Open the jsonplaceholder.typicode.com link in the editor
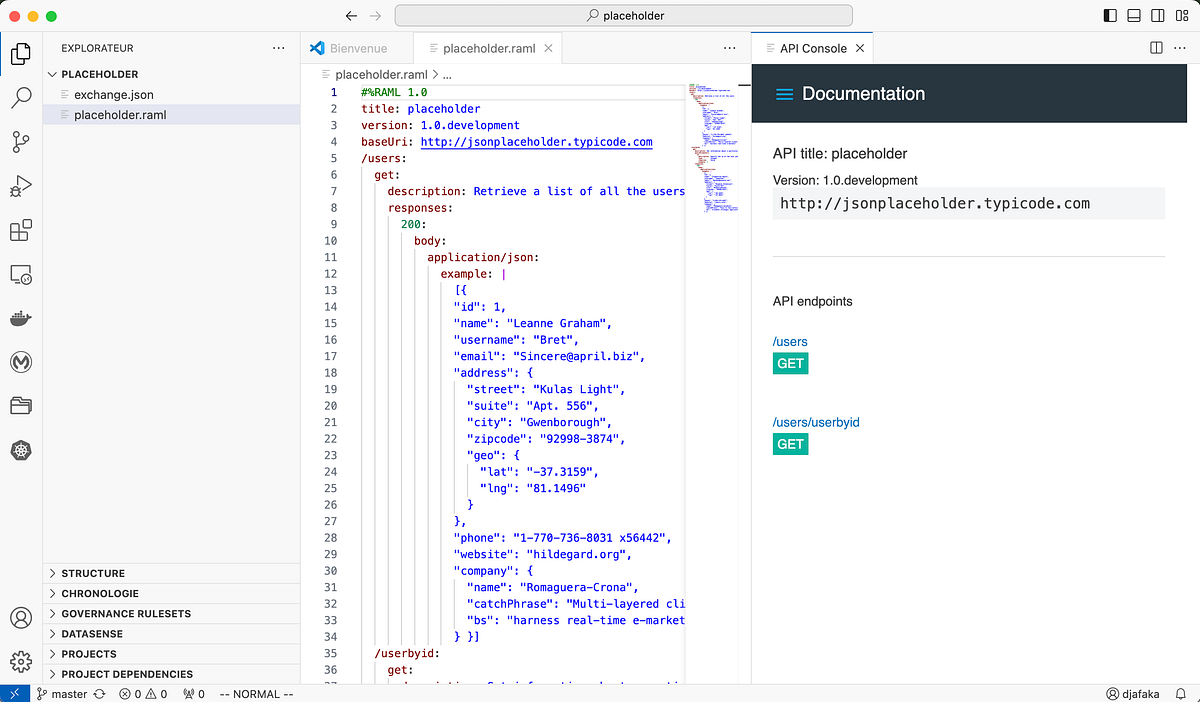Viewport: 1200px width, 702px height. 536,141
